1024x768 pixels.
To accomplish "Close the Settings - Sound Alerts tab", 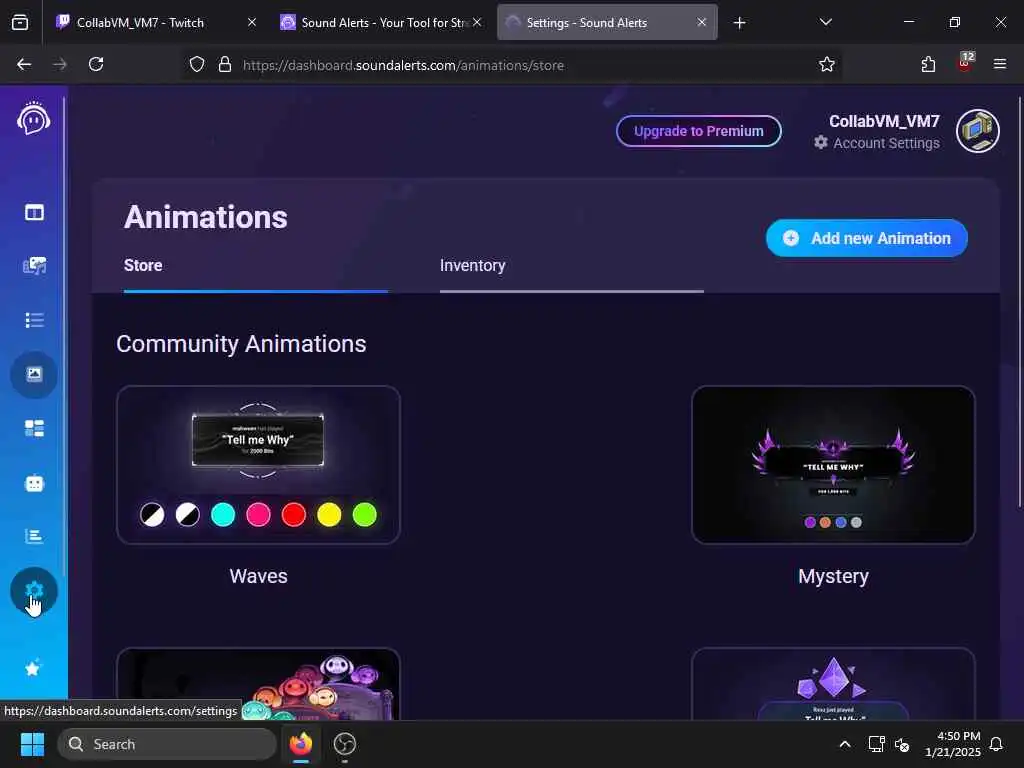I will (701, 22).
